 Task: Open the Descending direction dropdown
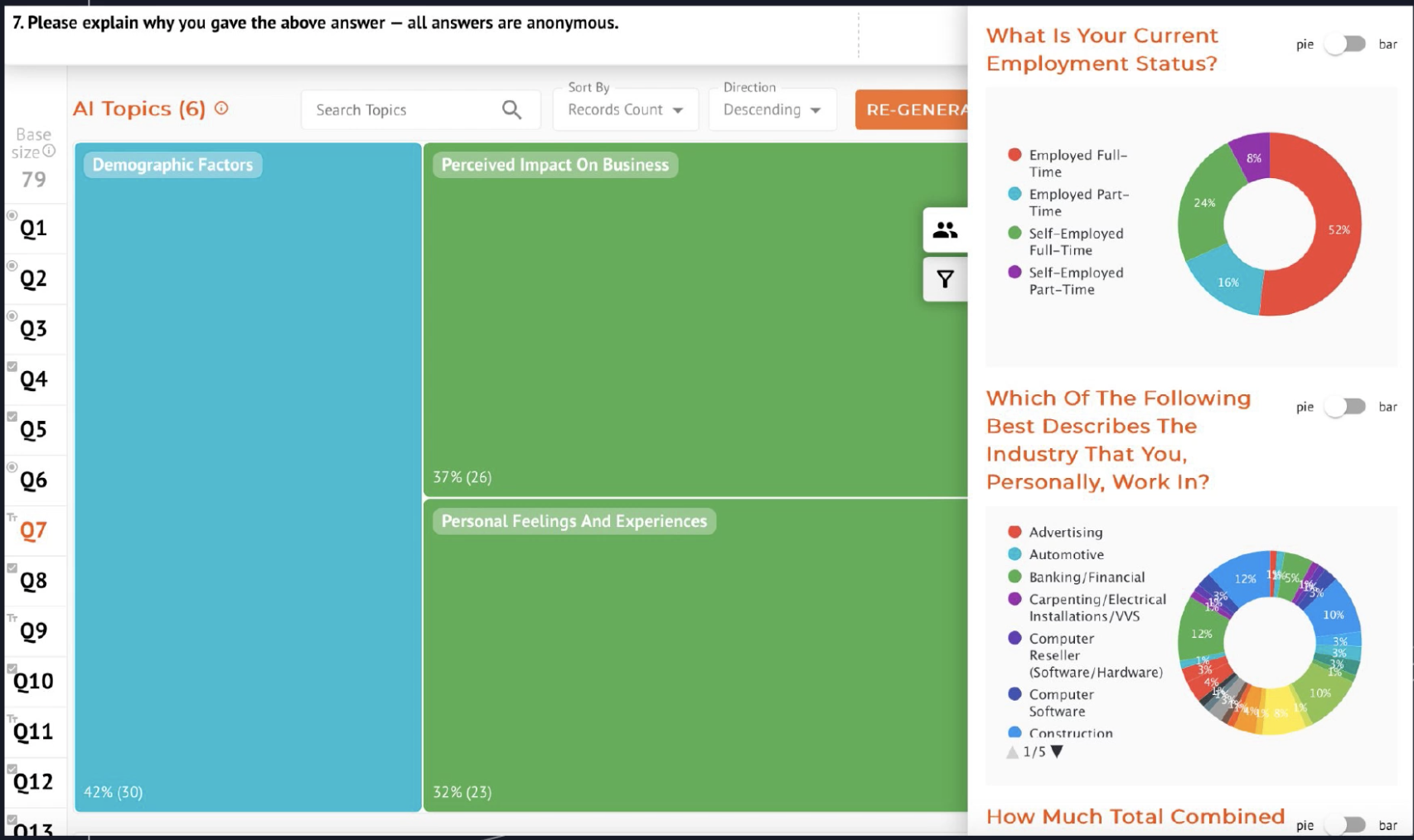click(771, 109)
